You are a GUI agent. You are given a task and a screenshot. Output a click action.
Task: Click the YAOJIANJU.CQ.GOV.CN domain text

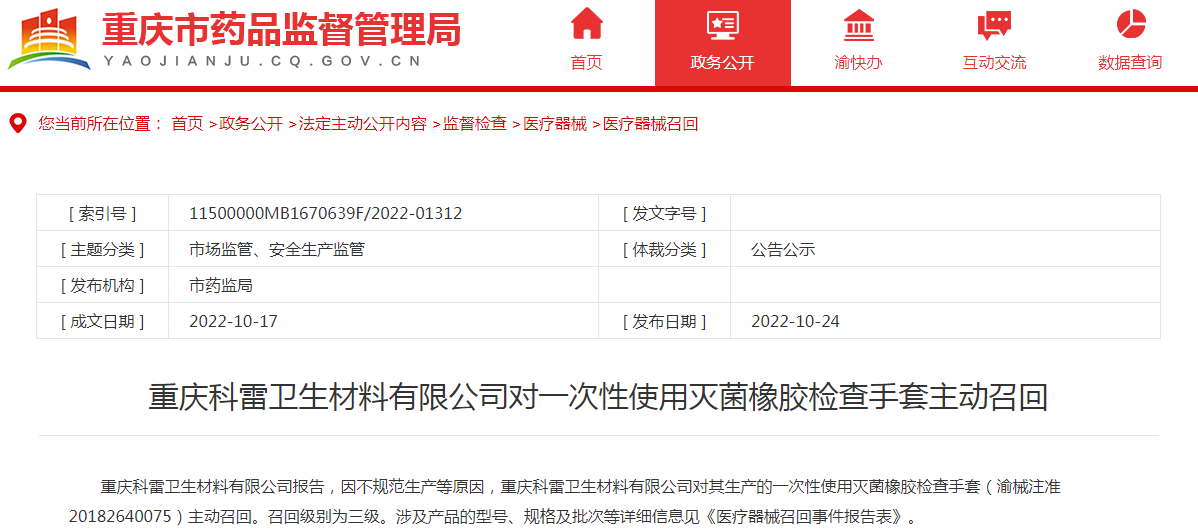point(261,62)
